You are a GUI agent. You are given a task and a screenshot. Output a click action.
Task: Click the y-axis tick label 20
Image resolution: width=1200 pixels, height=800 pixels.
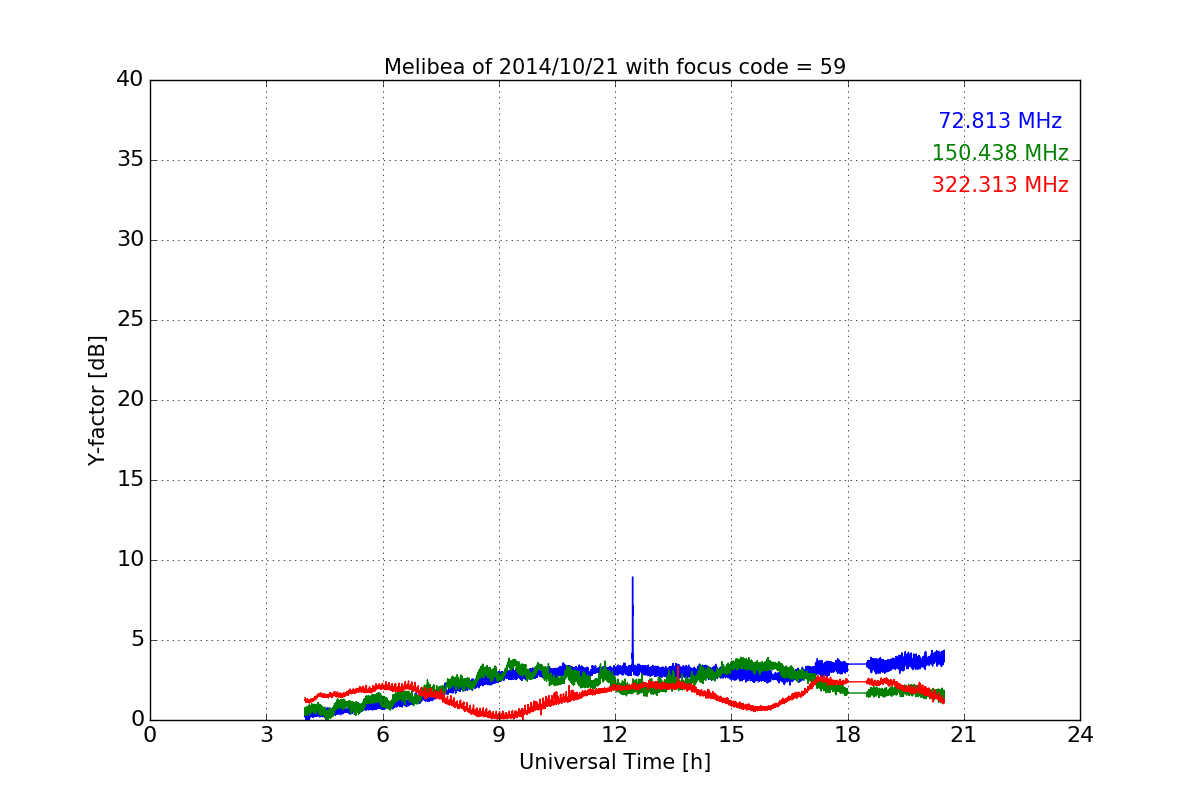click(130, 400)
